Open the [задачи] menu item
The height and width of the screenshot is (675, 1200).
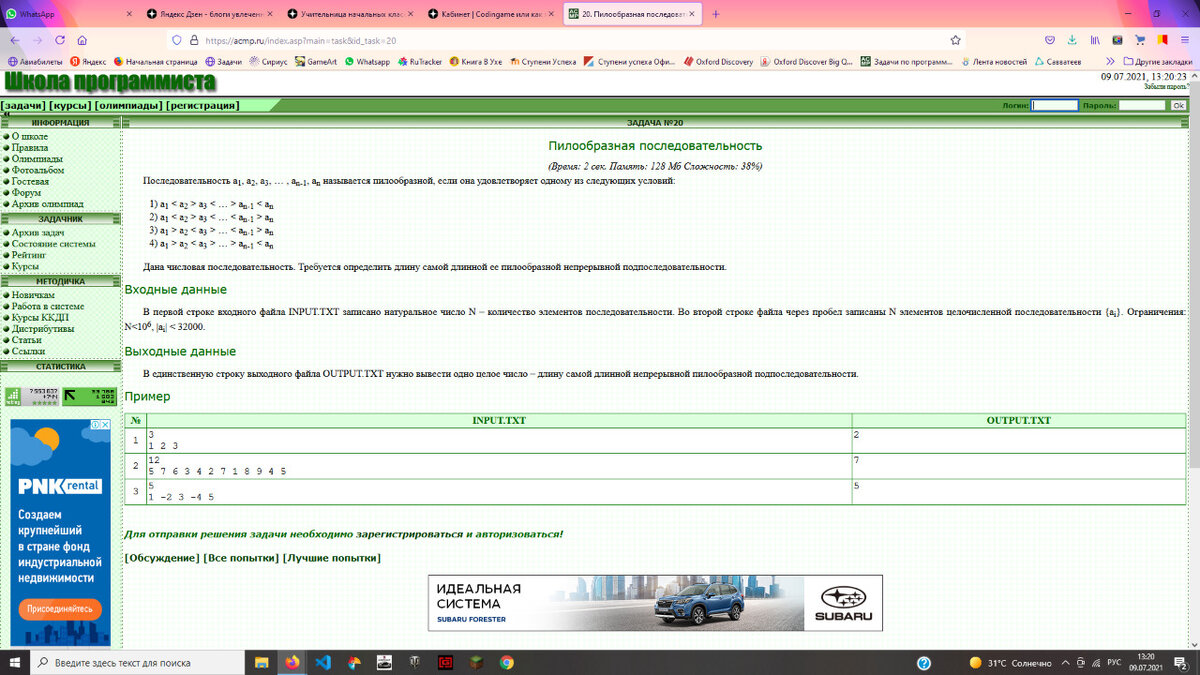coord(24,105)
